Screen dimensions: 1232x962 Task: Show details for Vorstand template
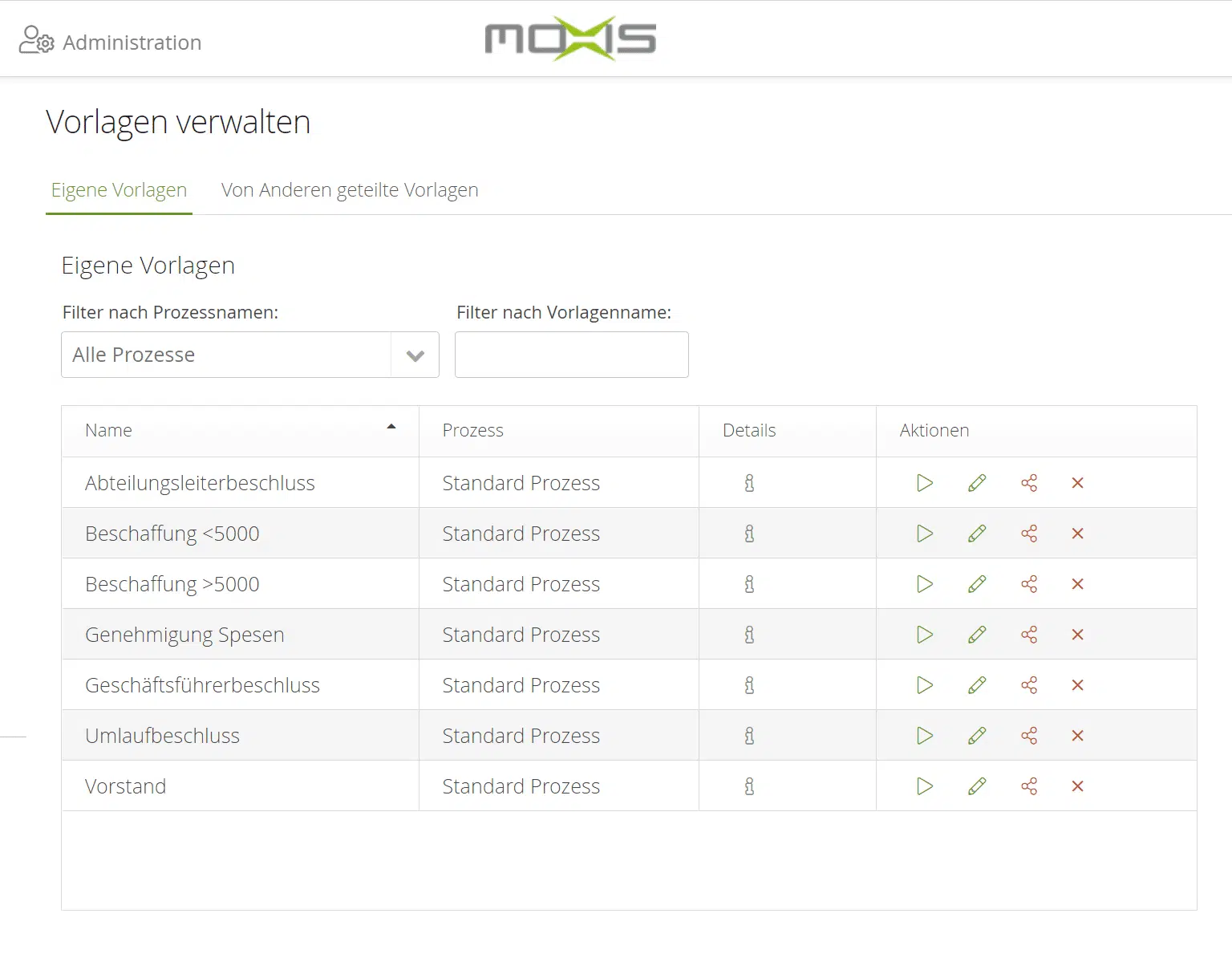pyautogui.click(x=749, y=786)
